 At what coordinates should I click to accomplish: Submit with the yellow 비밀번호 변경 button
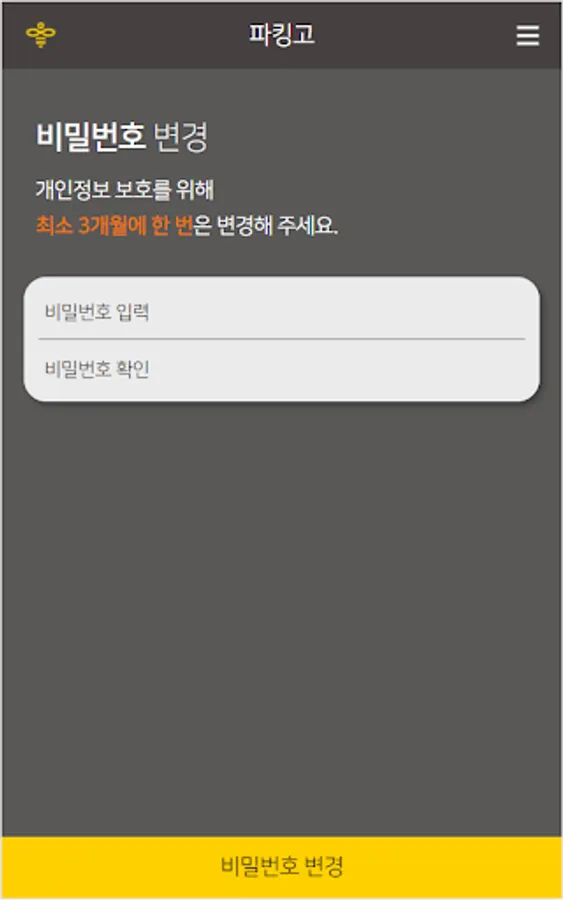pyautogui.click(x=281, y=867)
